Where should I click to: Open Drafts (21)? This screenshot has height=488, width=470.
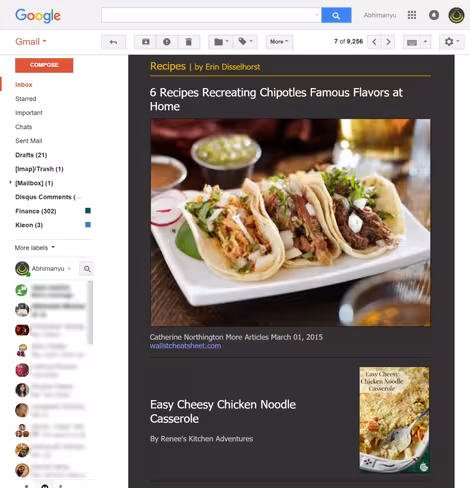click(31, 155)
